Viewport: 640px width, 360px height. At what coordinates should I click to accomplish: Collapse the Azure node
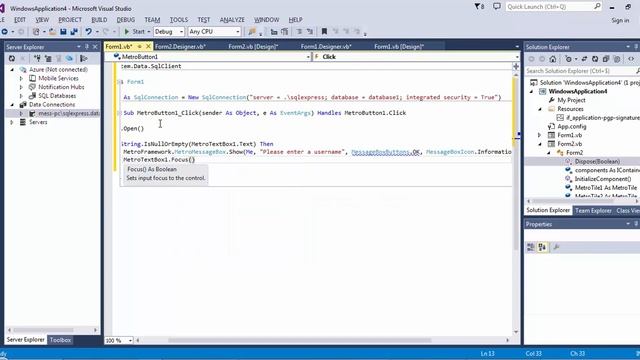(x=12, y=70)
